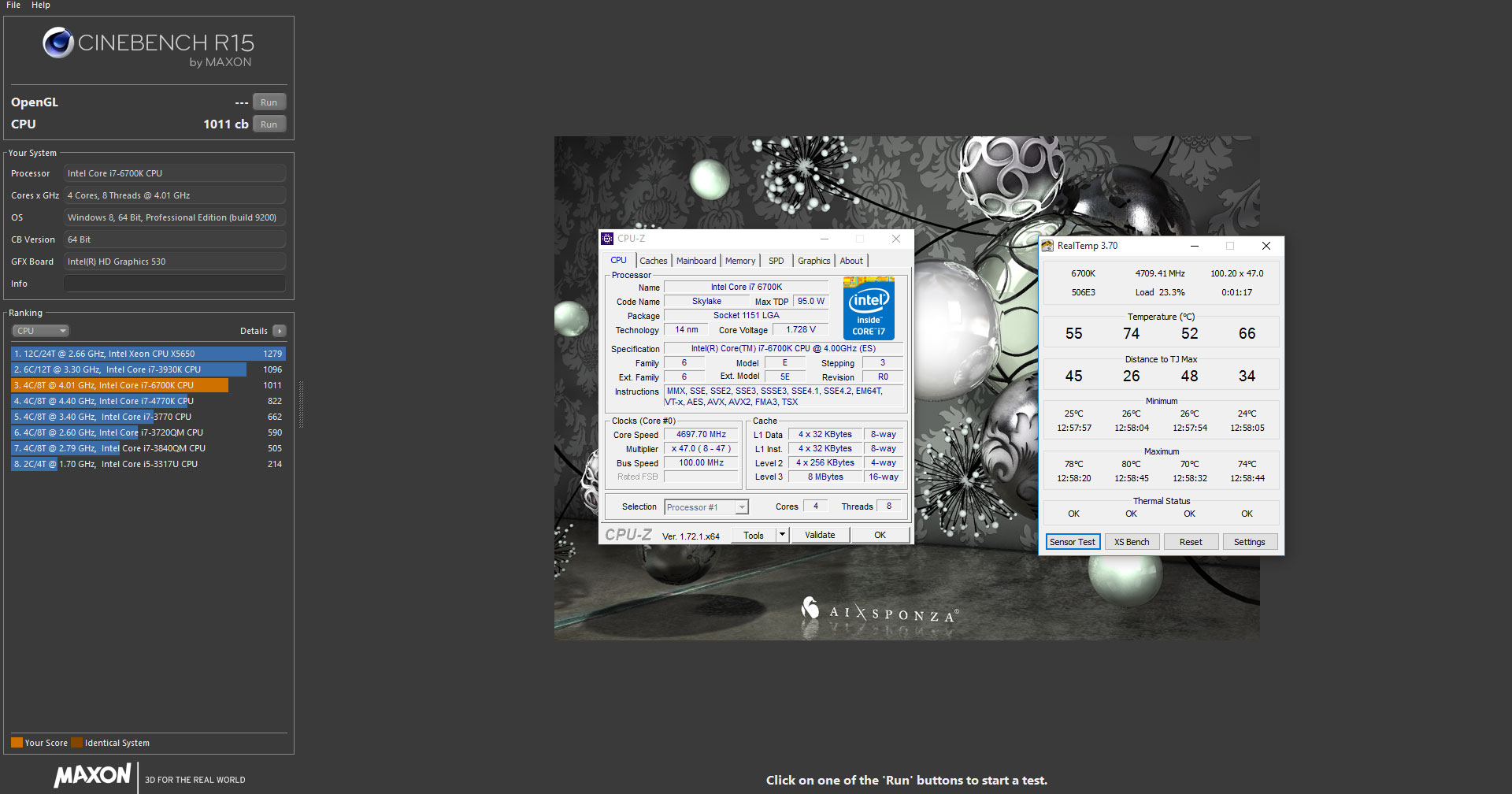Click the CPU score 1011 cb

226,124
